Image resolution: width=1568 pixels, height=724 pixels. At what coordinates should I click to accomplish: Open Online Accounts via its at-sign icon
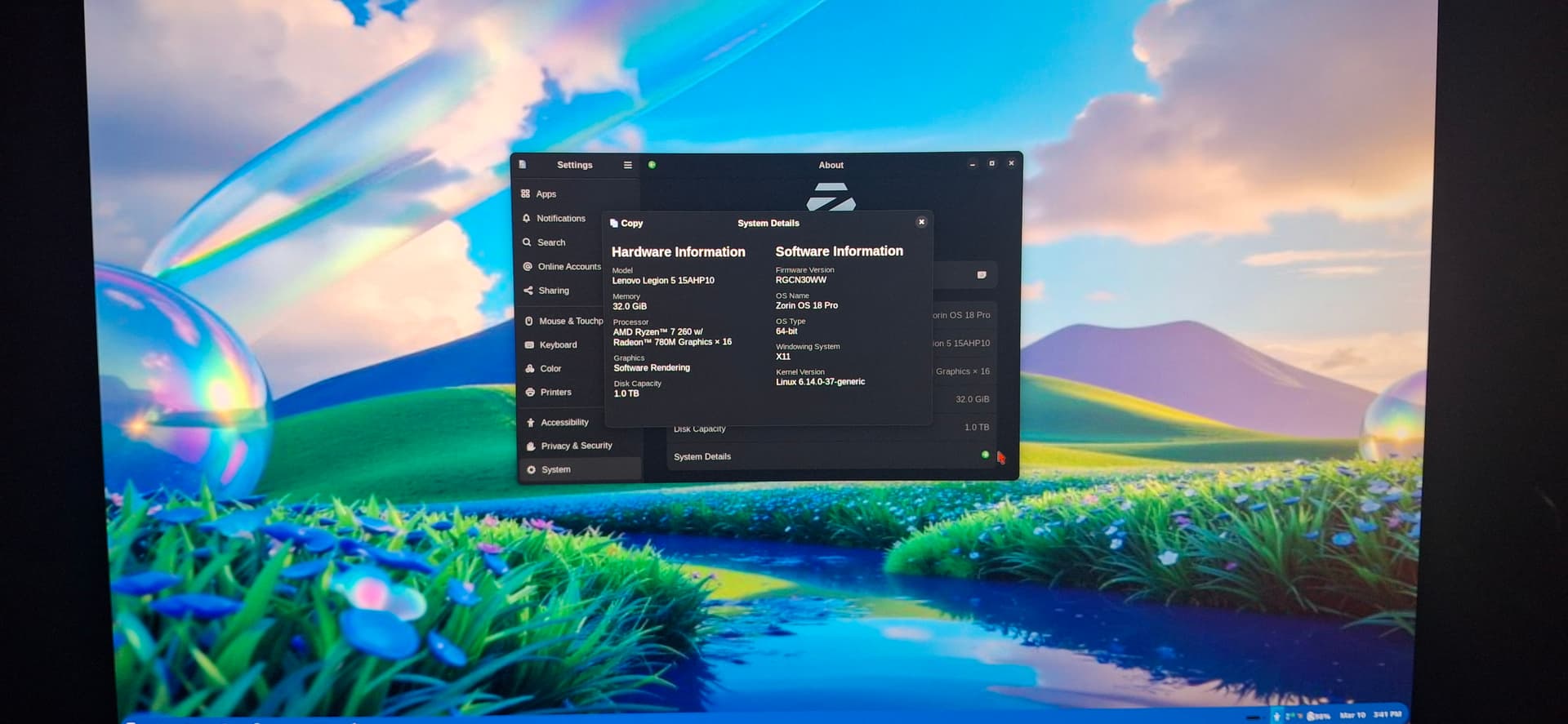tap(528, 266)
